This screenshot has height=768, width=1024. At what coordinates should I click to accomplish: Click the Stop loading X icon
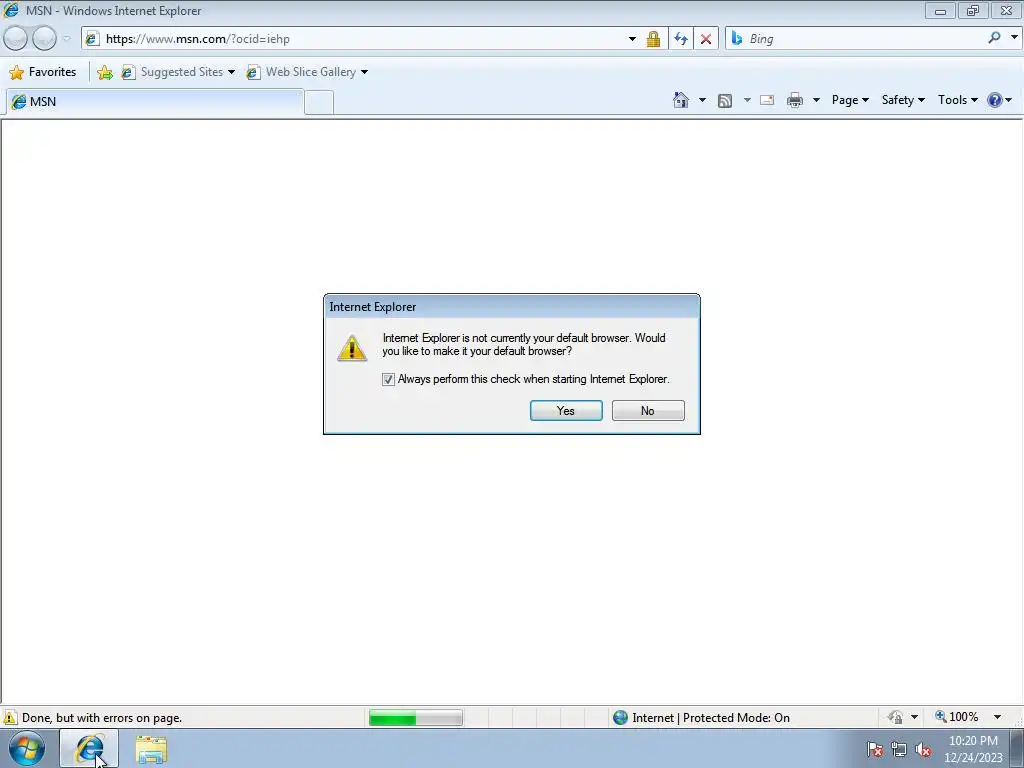tap(706, 39)
